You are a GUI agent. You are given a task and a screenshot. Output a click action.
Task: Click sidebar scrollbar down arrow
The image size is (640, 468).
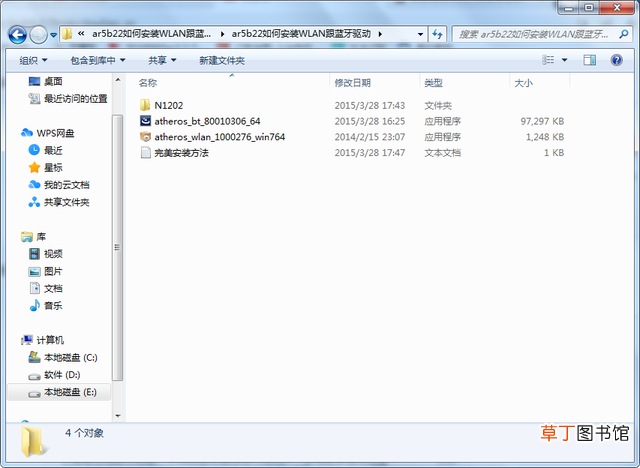tap(118, 416)
